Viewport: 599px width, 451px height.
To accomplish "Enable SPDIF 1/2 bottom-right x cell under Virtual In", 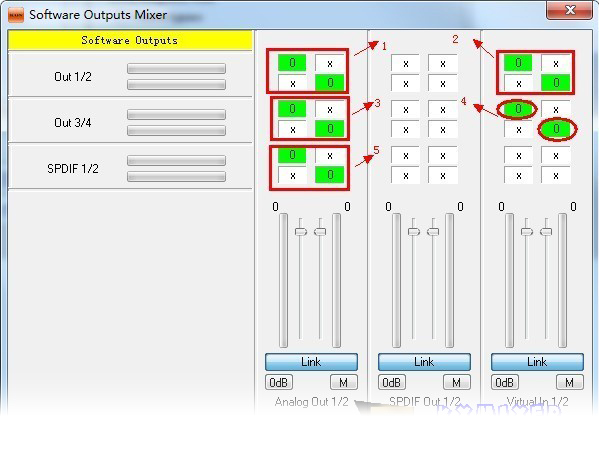I will pyautogui.click(x=556, y=176).
